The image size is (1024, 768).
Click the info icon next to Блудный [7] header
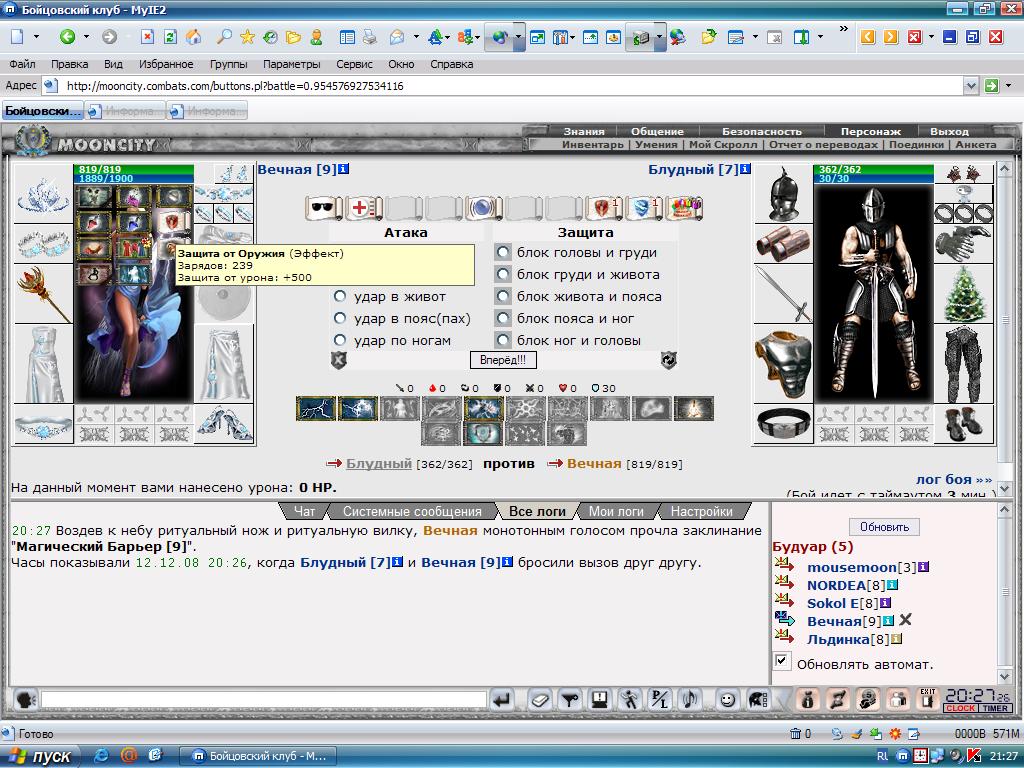(x=745, y=169)
